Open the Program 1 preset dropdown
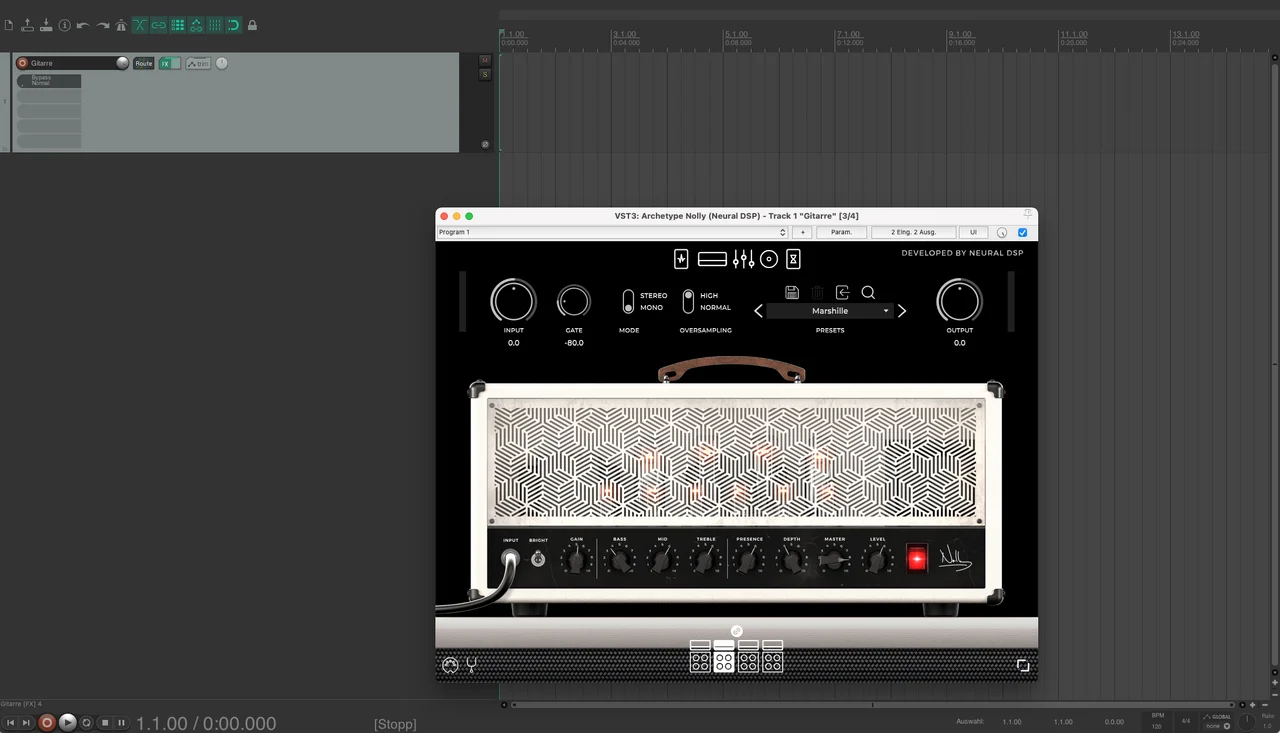The image size is (1280, 733). [612, 232]
